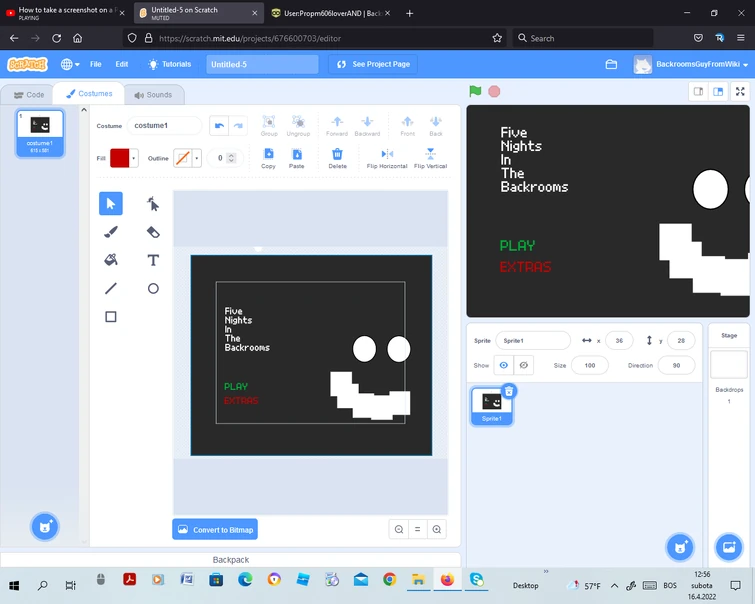
Task: Click the Redo arrow button
Action: coord(238,126)
